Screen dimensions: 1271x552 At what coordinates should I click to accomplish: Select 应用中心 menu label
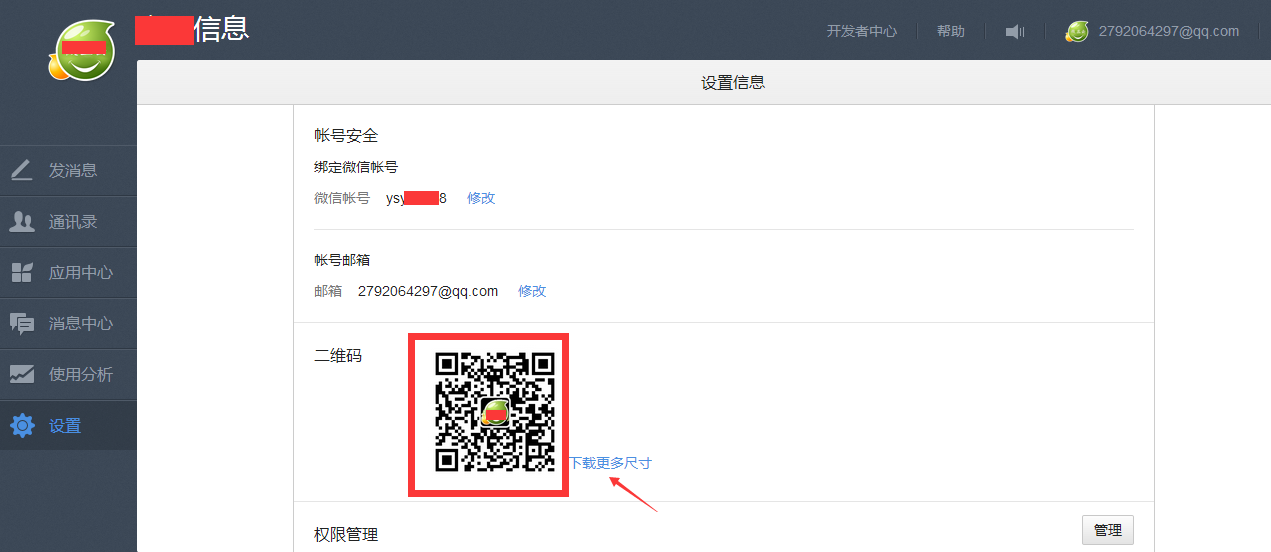coord(81,273)
